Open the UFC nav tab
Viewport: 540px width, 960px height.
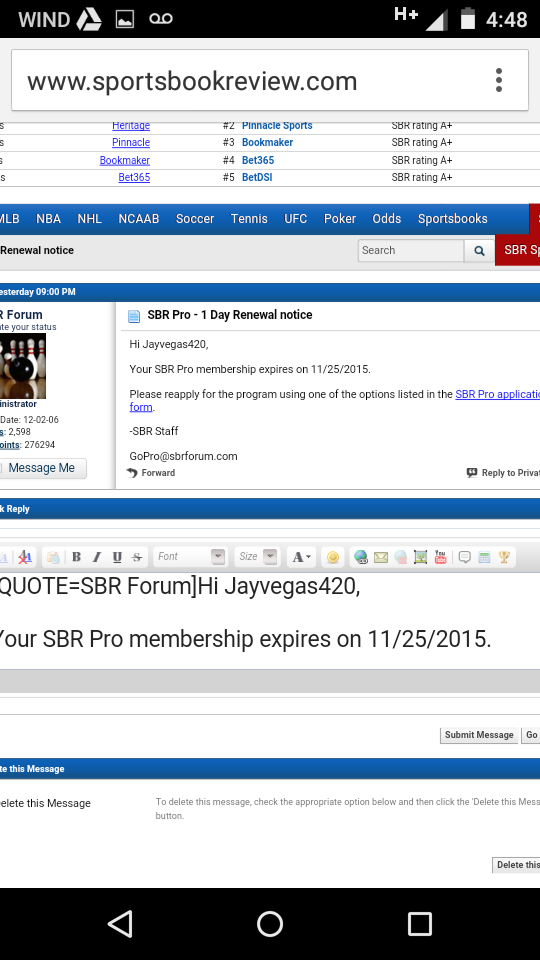coord(296,219)
